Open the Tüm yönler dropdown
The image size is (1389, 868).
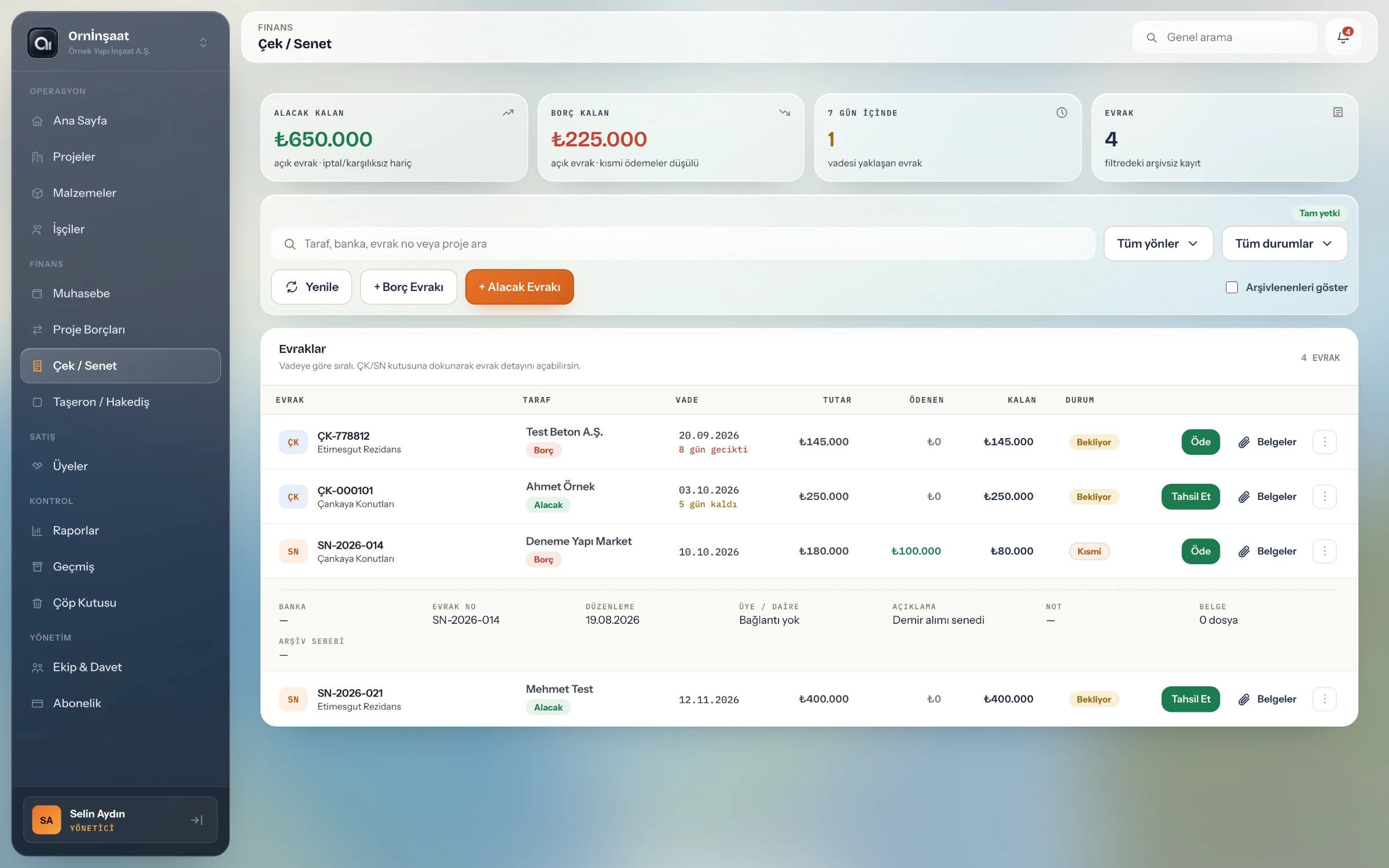click(1158, 244)
